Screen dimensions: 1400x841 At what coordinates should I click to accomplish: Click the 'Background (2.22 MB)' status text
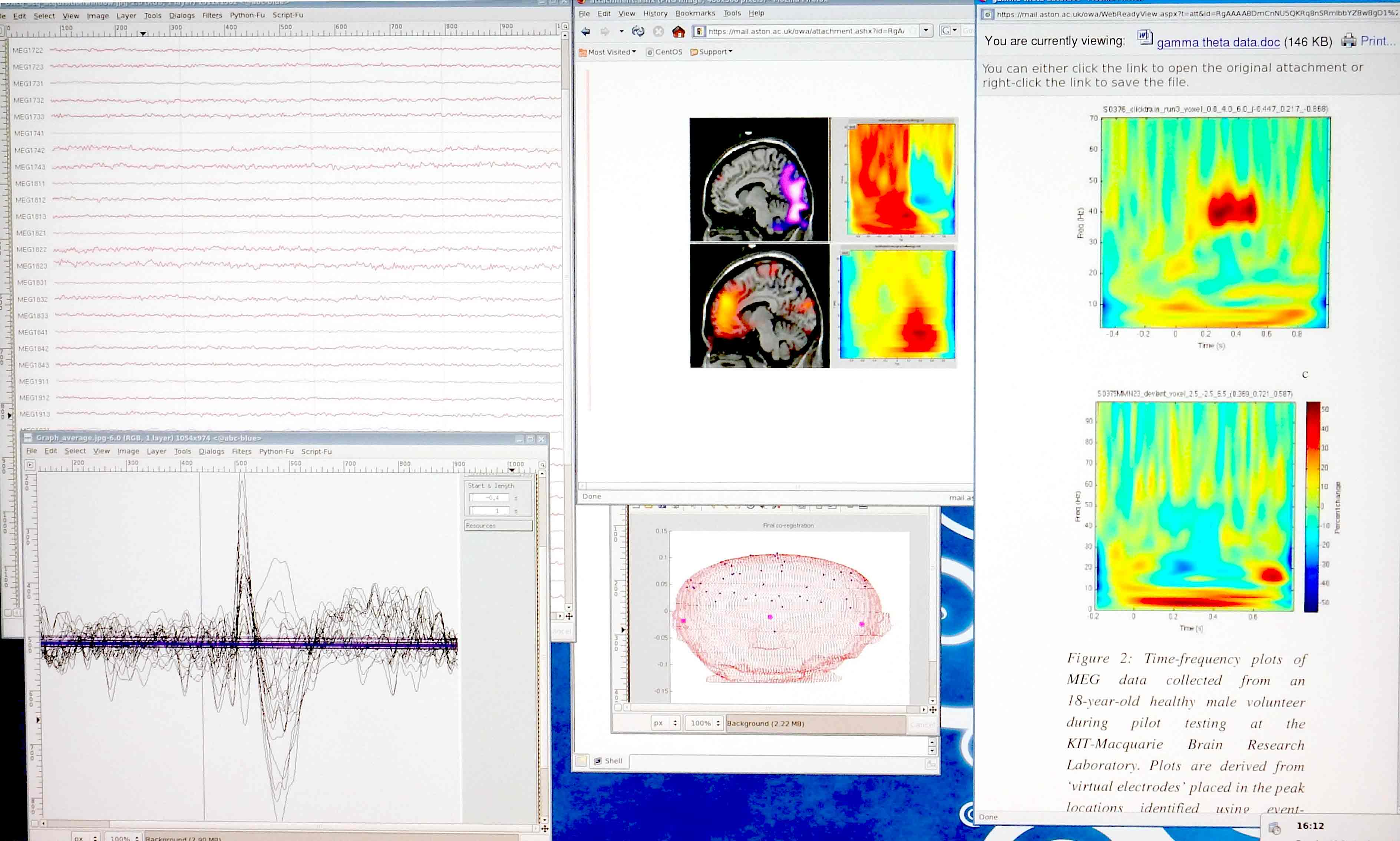point(765,724)
